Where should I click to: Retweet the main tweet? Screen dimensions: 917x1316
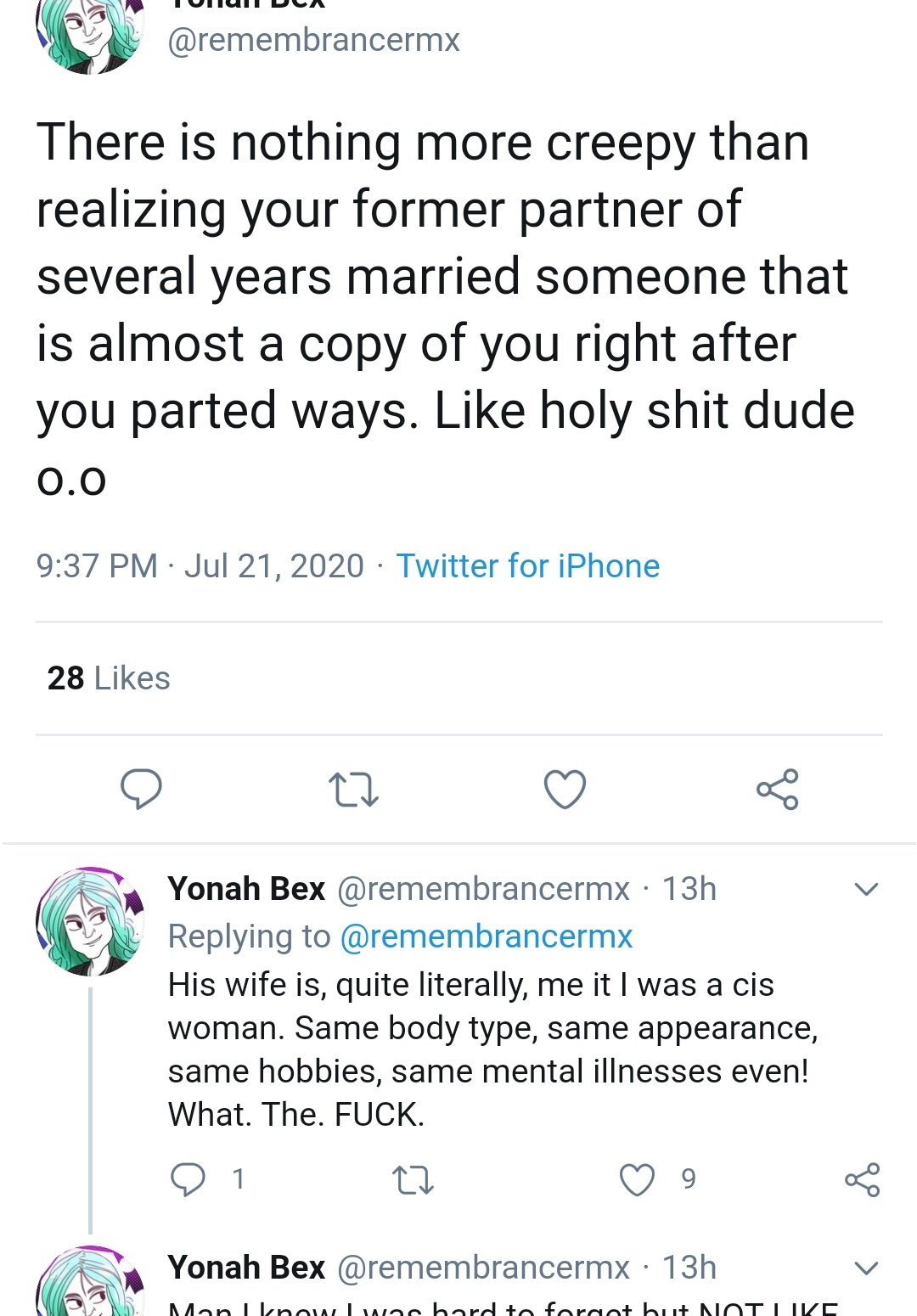click(353, 789)
